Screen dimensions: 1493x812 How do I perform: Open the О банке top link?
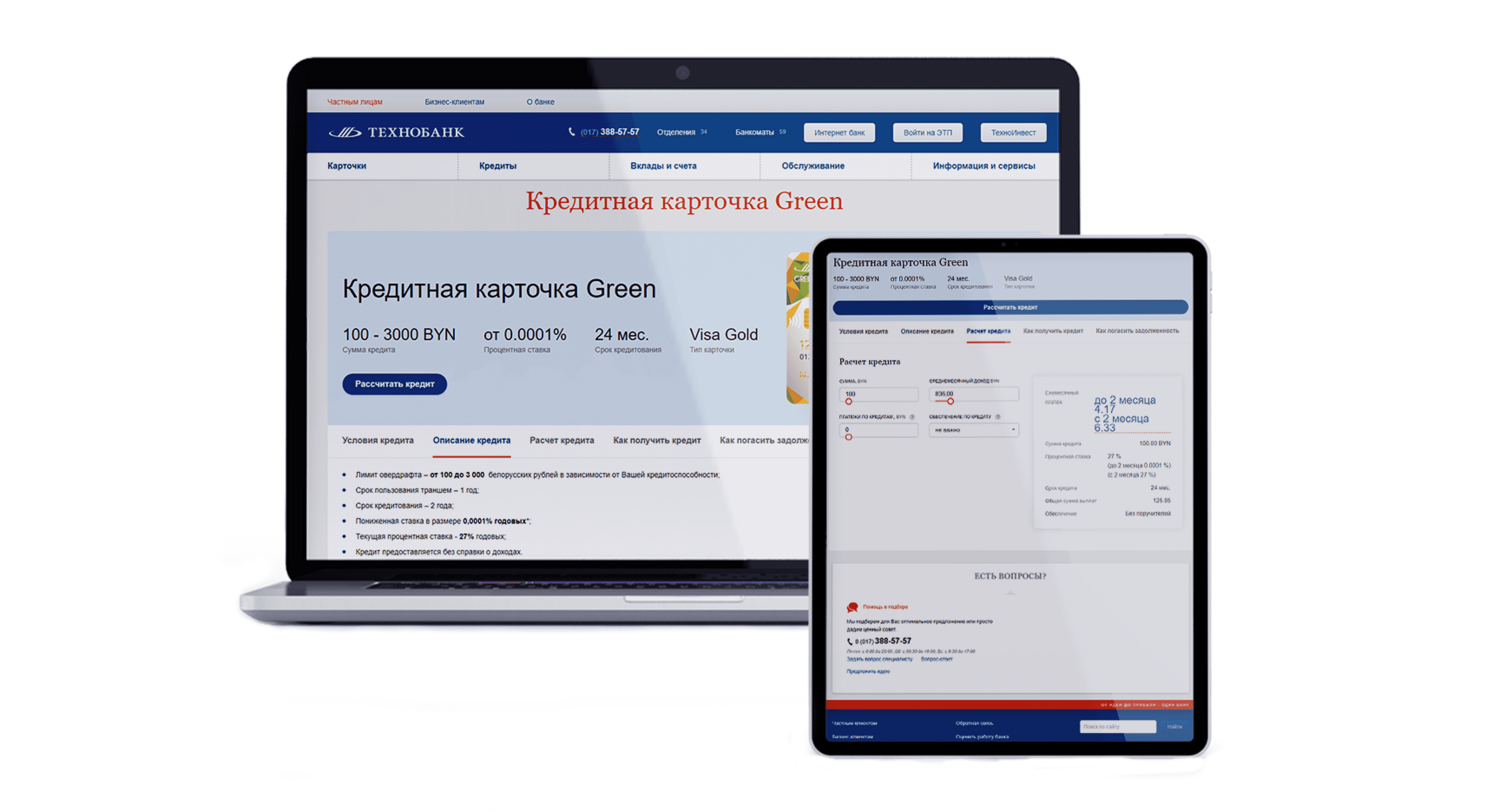point(540,102)
